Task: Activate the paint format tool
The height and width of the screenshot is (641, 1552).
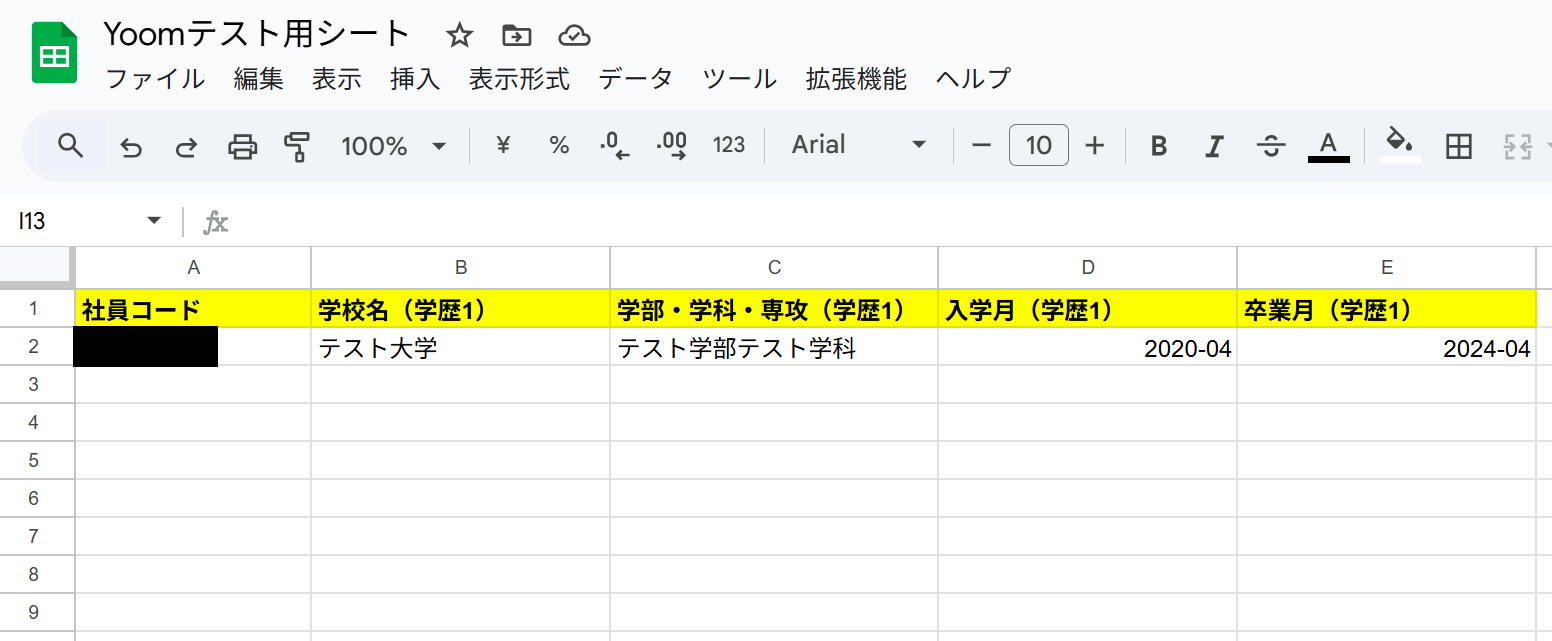Action: coord(297,147)
